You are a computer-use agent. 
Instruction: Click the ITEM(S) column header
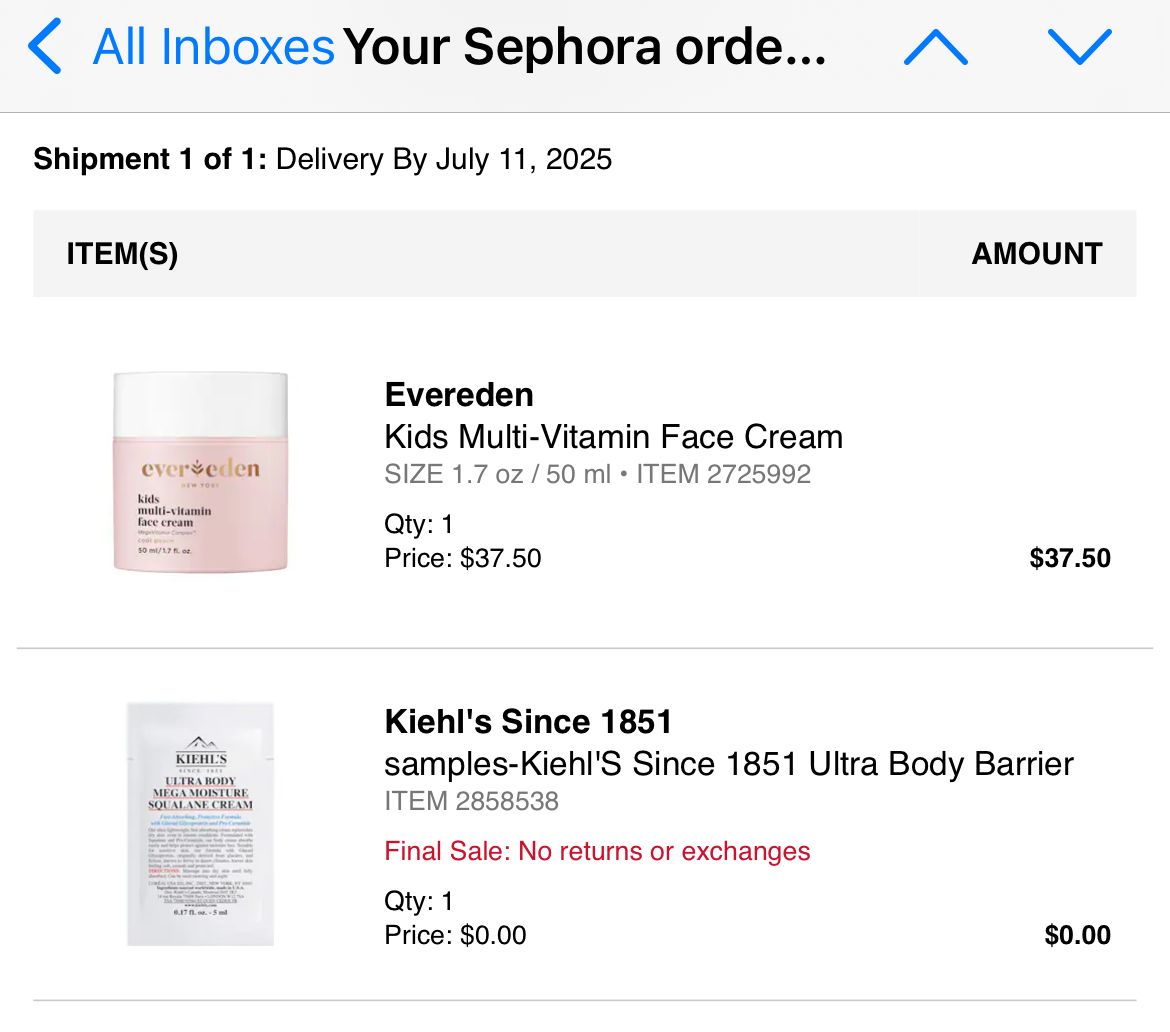[121, 253]
